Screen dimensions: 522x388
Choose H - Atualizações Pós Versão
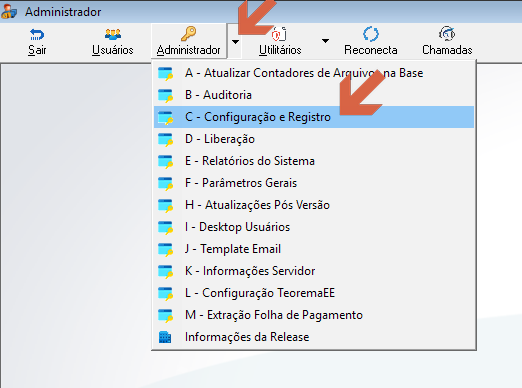pos(314,205)
